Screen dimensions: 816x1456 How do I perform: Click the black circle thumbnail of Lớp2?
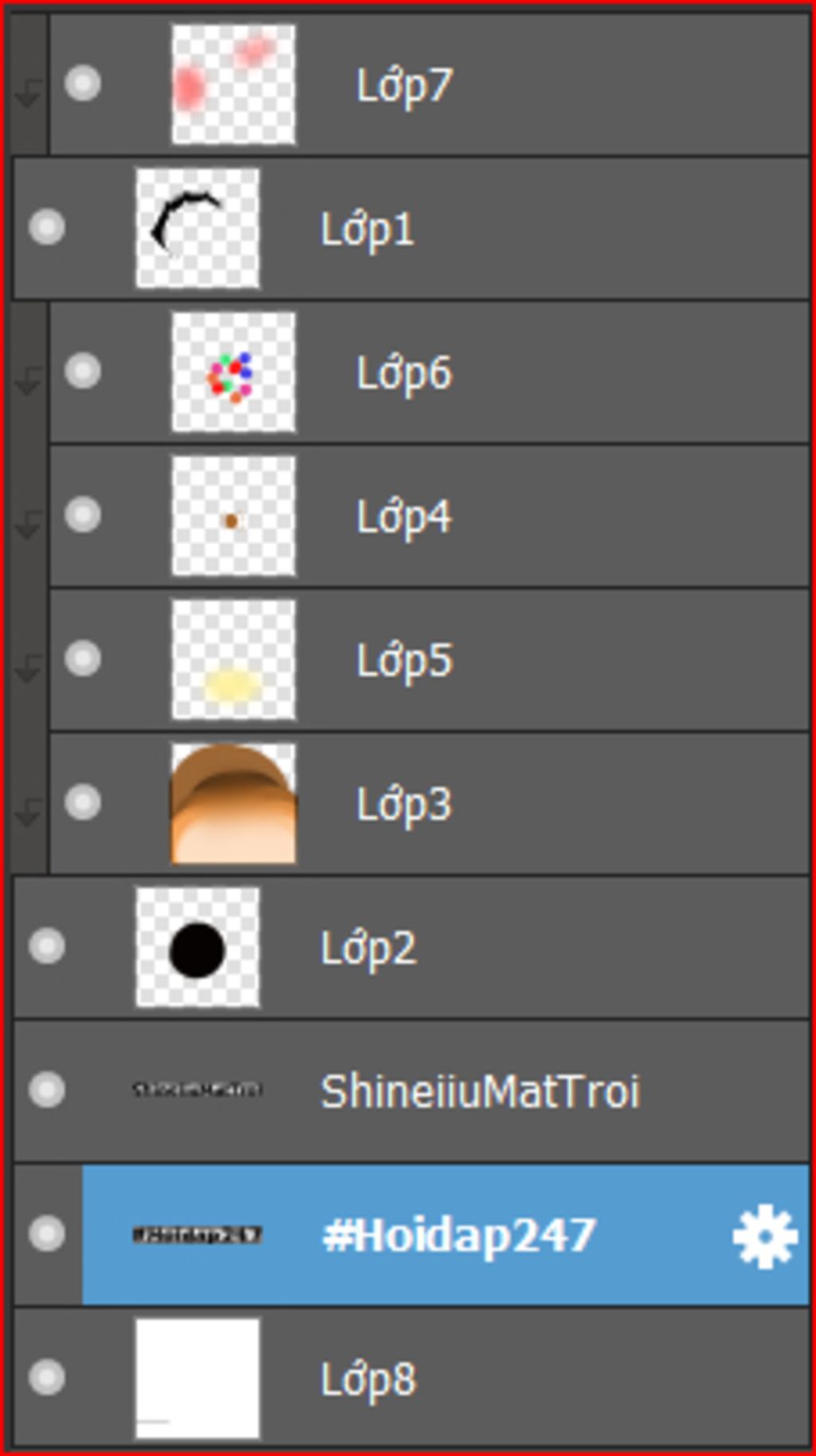(198, 947)
